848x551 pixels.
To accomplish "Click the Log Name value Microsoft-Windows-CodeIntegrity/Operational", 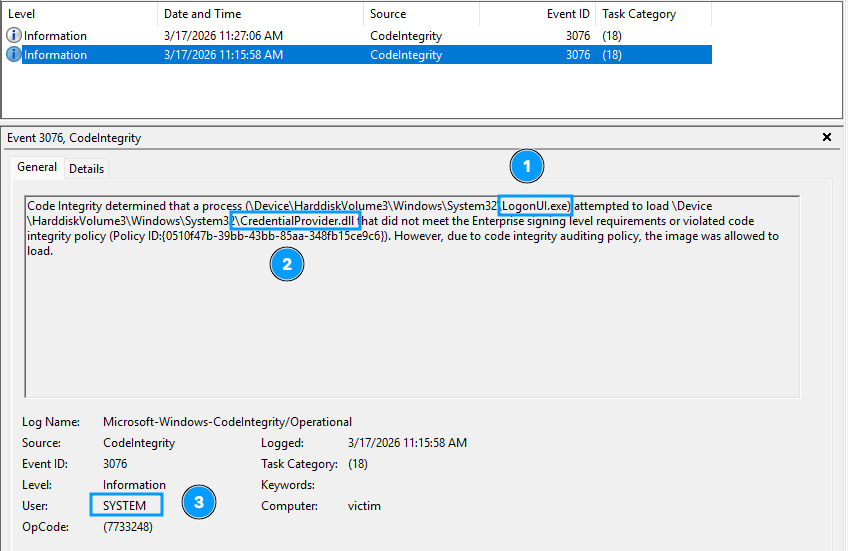I will (227, 422).
